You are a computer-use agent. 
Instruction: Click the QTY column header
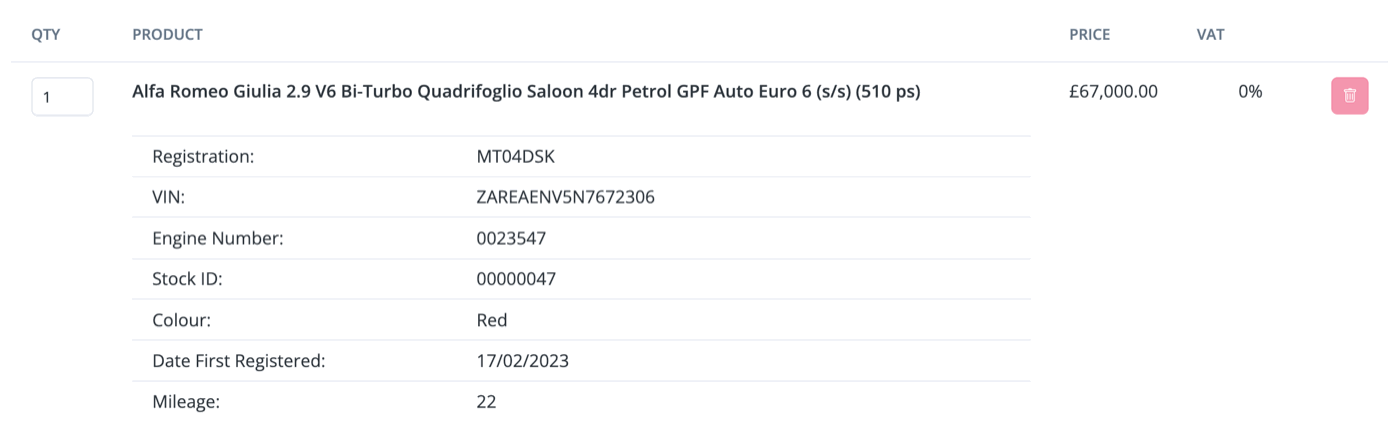click(x=46, y=35)
